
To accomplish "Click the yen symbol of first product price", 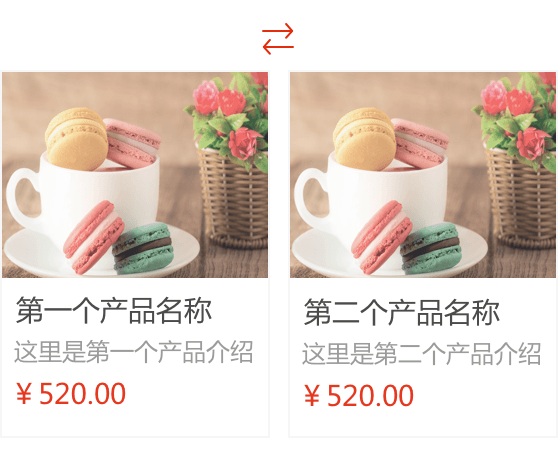I will 24,394.
